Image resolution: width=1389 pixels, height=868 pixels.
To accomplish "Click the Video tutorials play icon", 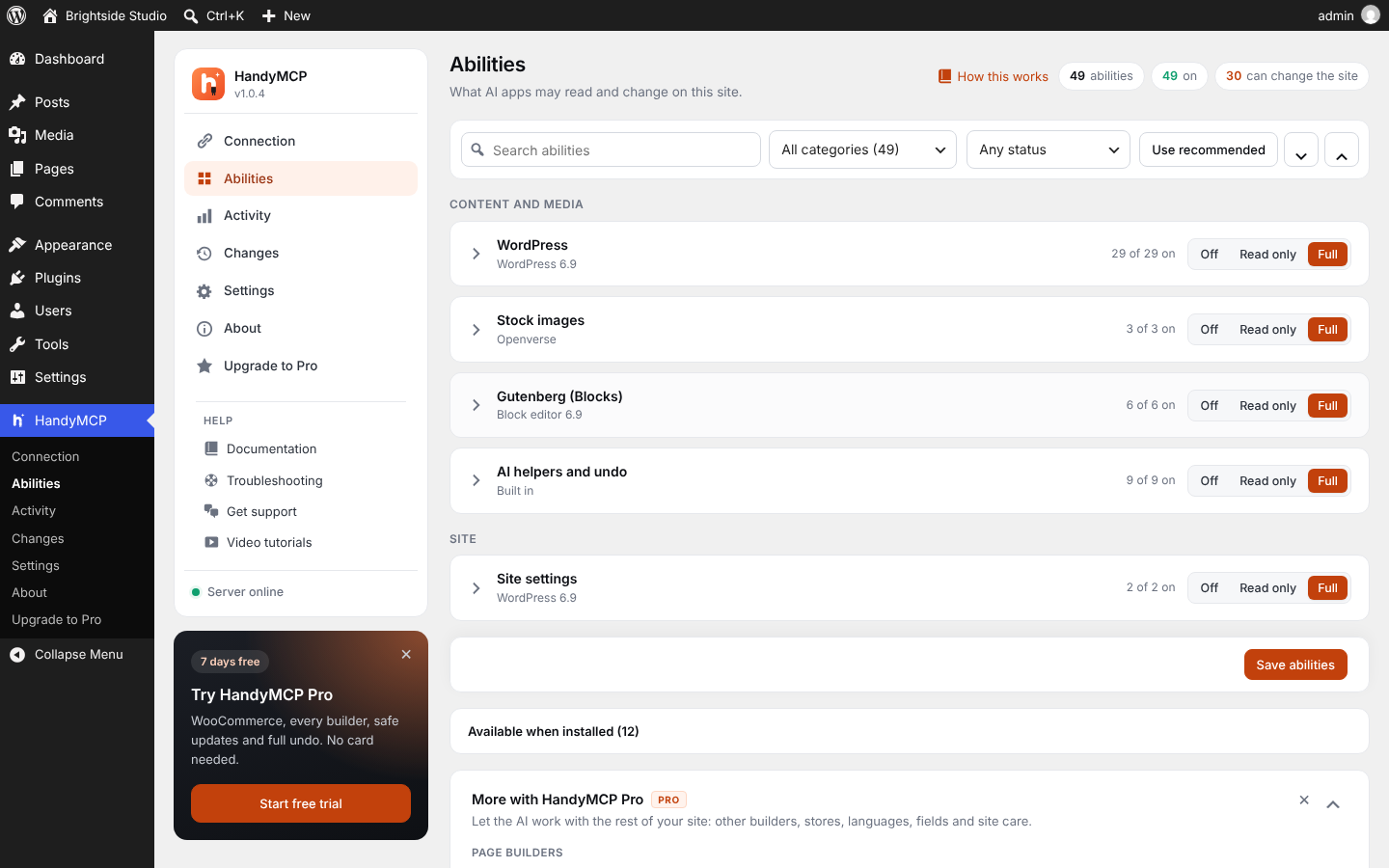I will (211, 542).
